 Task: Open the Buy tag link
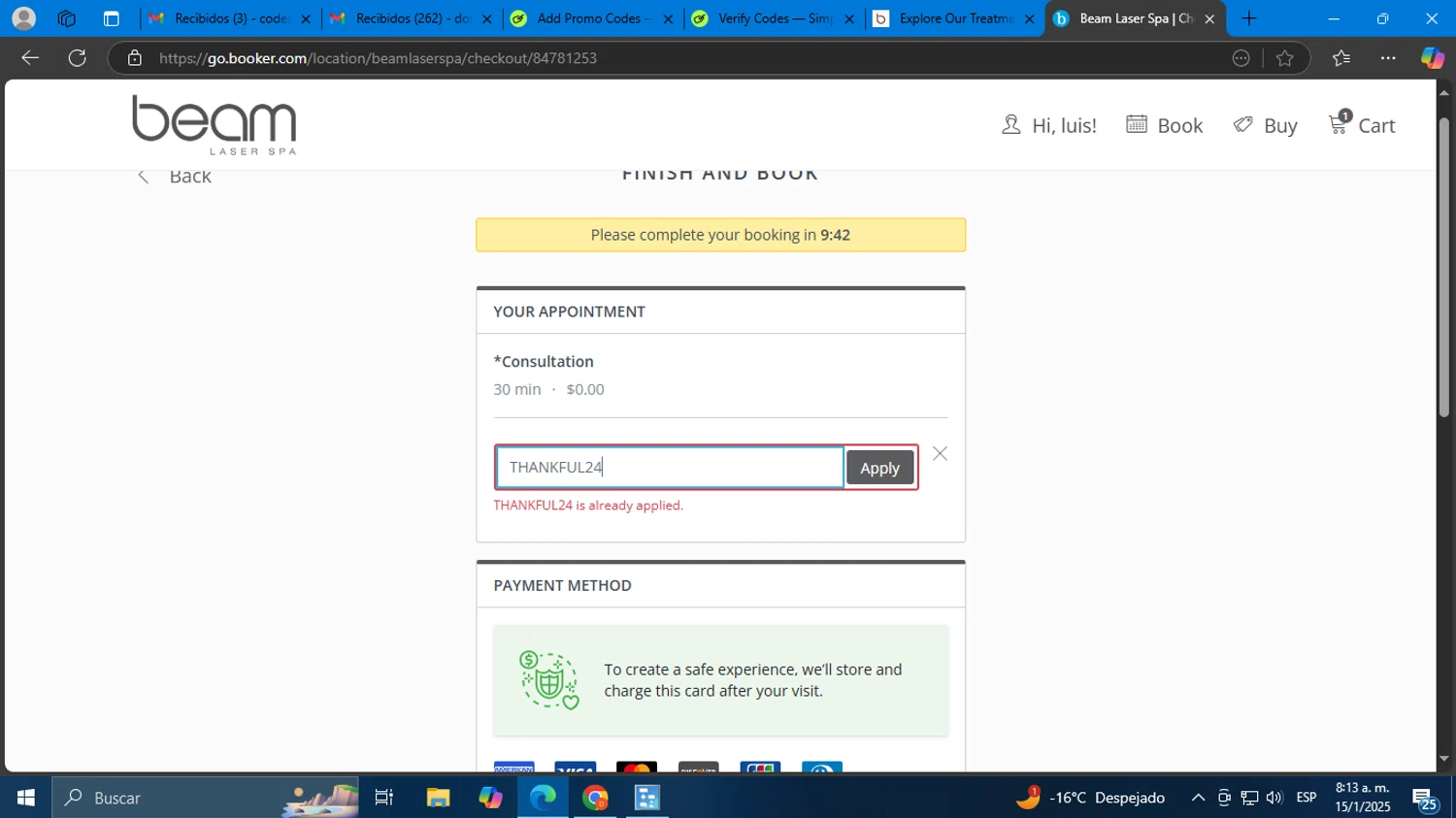point(1265,125)
